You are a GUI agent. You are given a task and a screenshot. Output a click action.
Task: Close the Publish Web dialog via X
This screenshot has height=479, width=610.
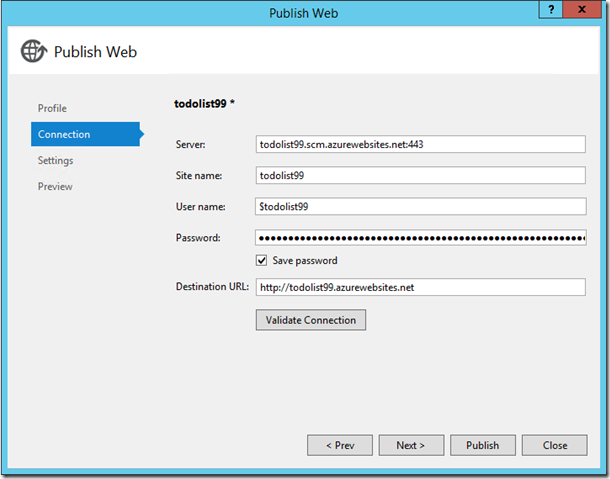tap(582, 9)
